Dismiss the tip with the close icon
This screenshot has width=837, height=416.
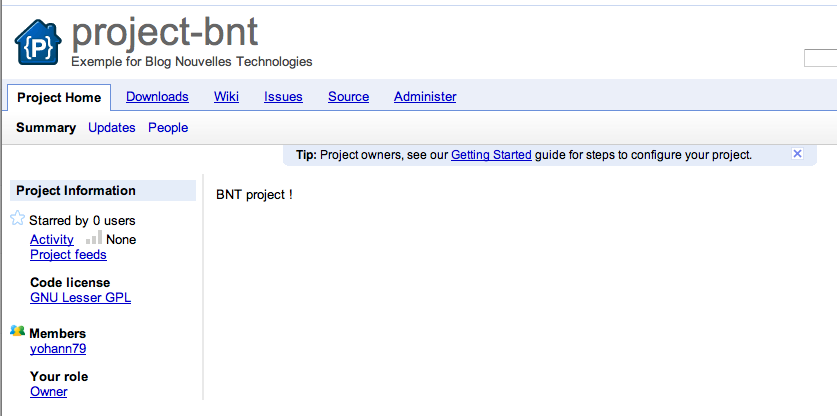tap(797, 154)
